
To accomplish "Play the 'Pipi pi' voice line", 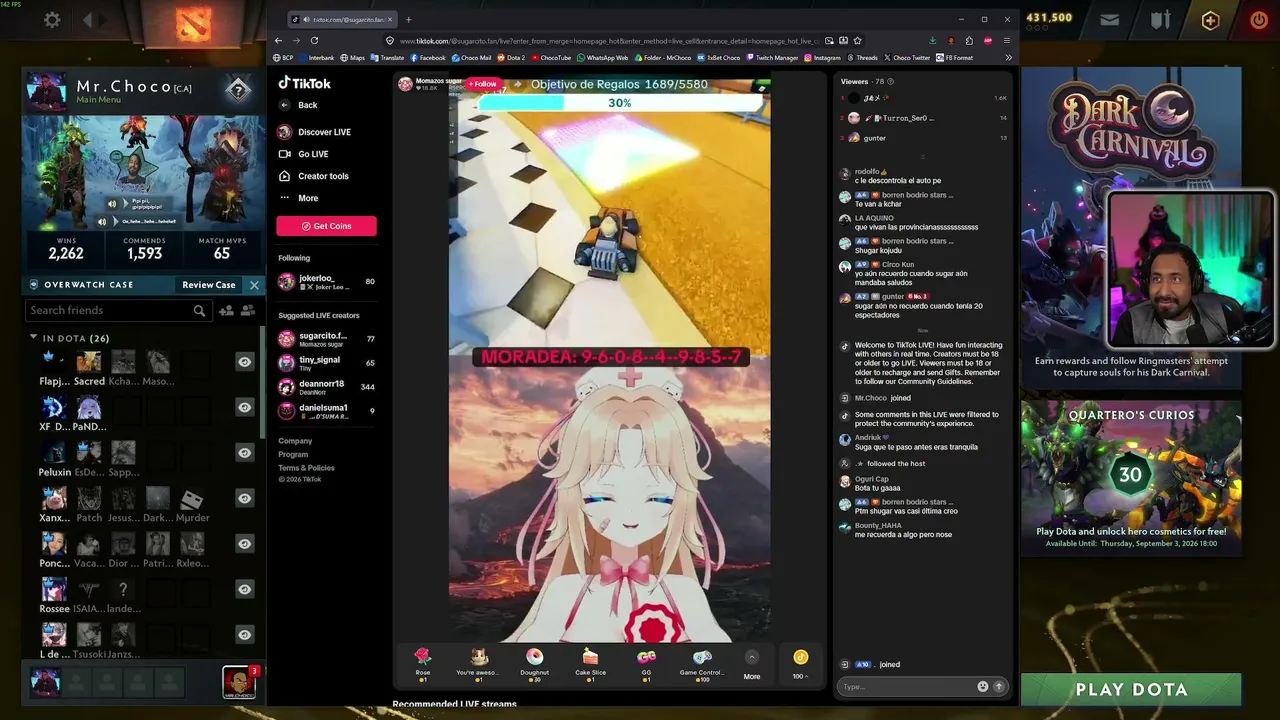I will coord(113,204).
